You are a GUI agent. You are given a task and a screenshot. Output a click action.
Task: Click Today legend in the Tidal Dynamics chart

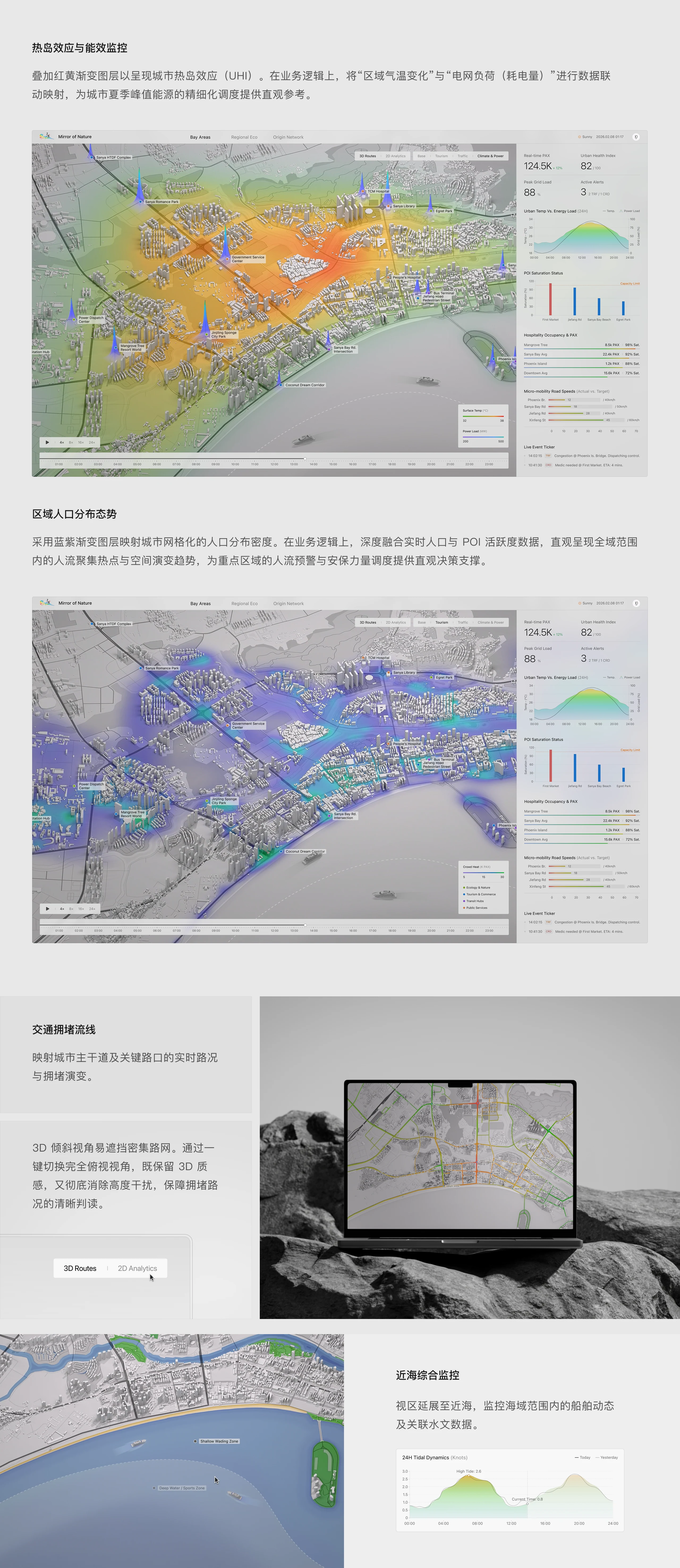click(583, 1457)
